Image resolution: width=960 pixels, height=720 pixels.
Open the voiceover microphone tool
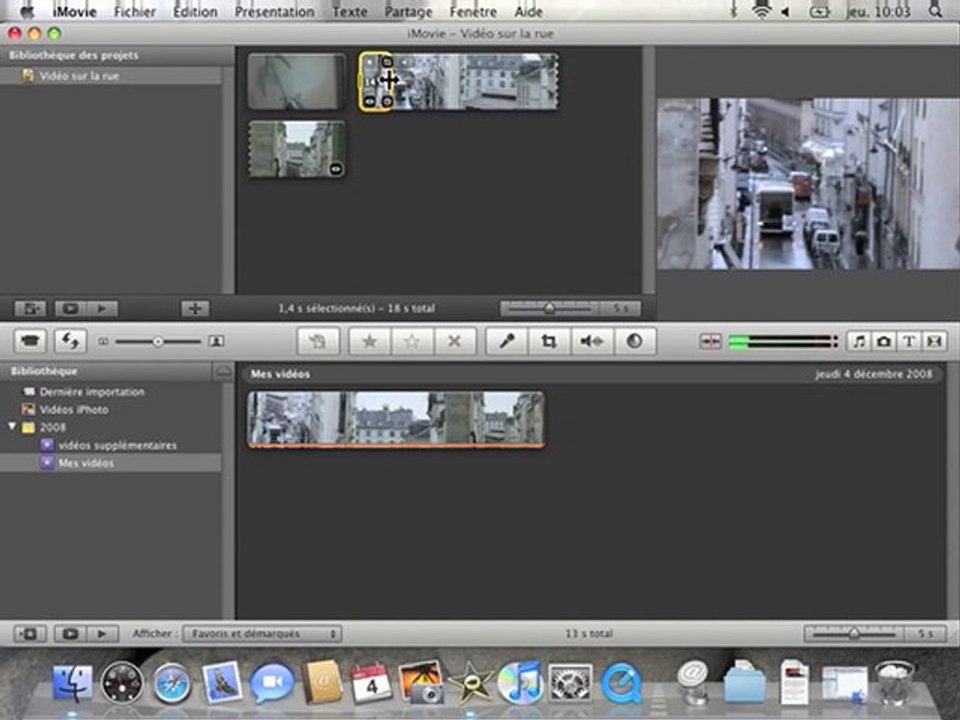(x=507, y=341)
